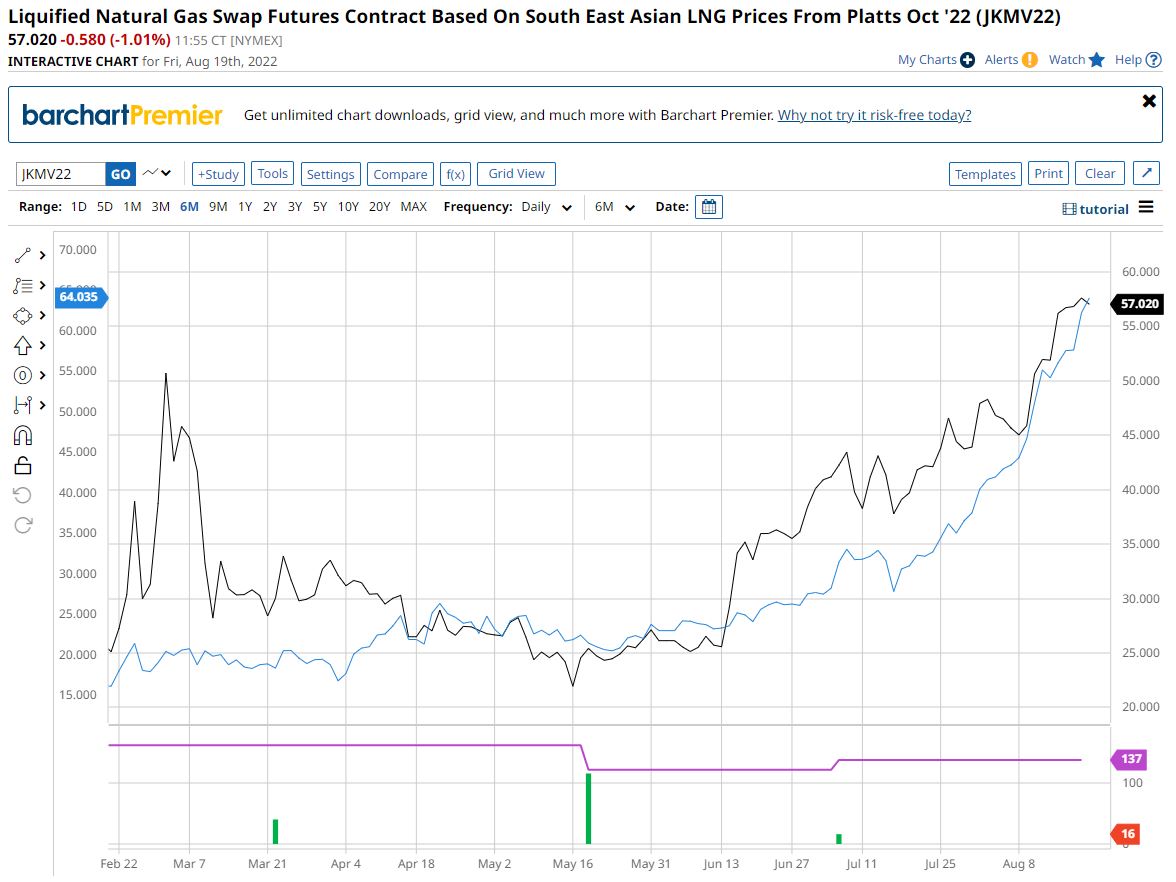Open the hamburger menu beside tutorial
Image resolution: width=1176 pixels, height=882 pixels.
(x=1146, y=208)
